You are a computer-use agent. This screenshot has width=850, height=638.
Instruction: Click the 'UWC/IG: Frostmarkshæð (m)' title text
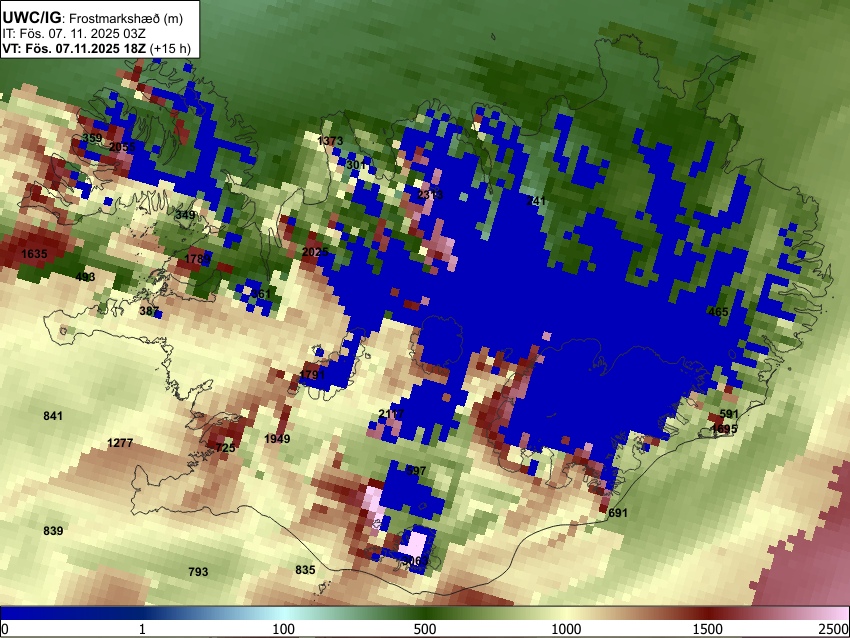pos(93,18)
